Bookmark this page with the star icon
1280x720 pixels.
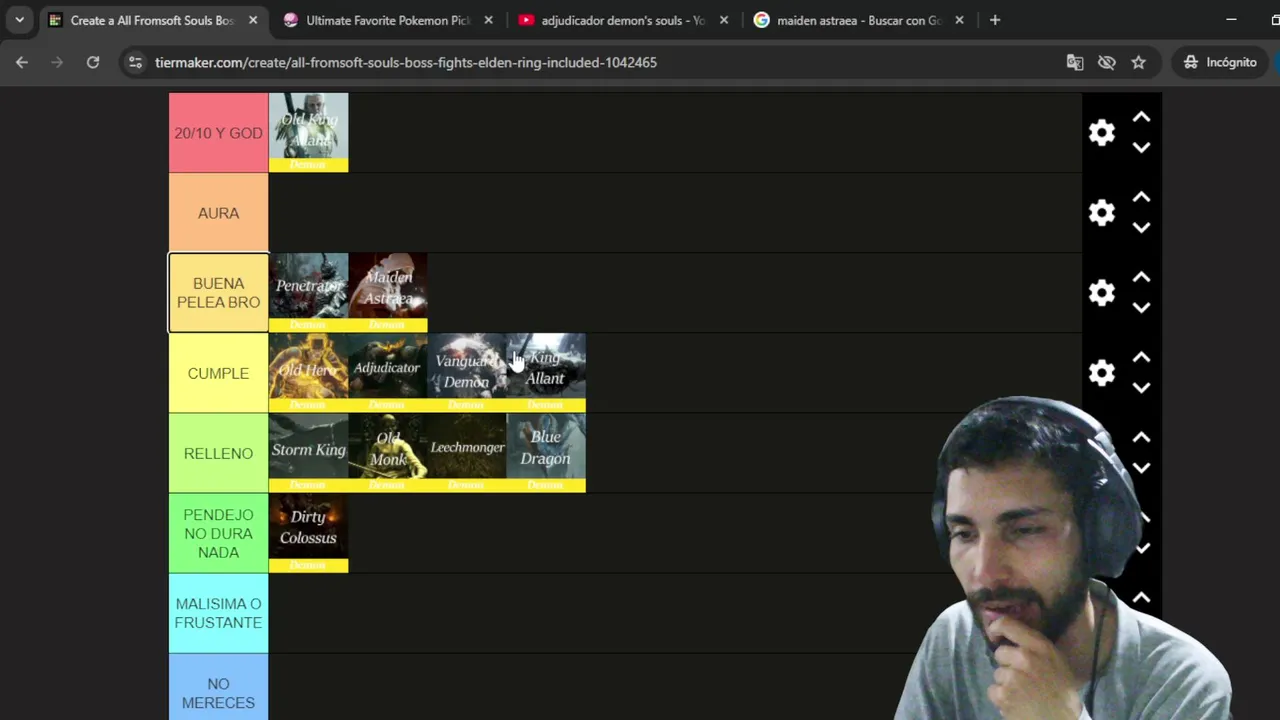pyautogui.click(x=1138, y=62)
